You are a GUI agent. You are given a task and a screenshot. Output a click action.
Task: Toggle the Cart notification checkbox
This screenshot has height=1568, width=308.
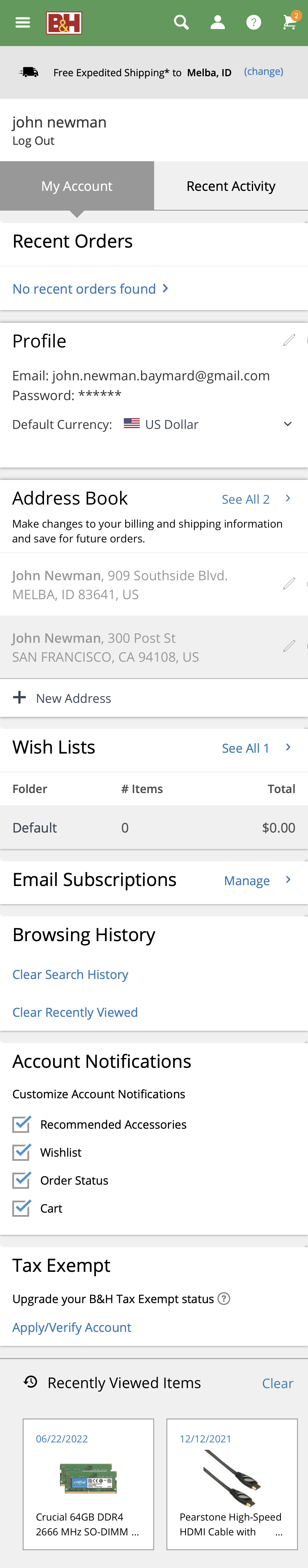(21, 1208)
